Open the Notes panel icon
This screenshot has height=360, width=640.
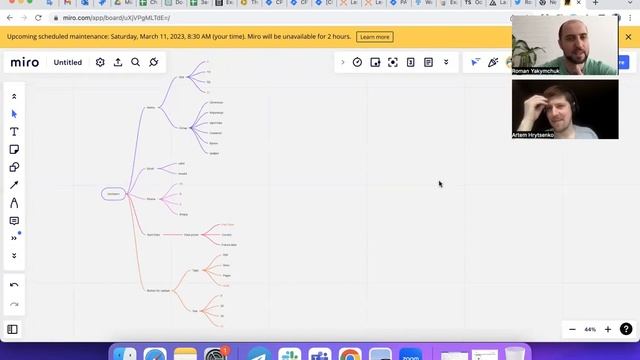coord(428,62)
